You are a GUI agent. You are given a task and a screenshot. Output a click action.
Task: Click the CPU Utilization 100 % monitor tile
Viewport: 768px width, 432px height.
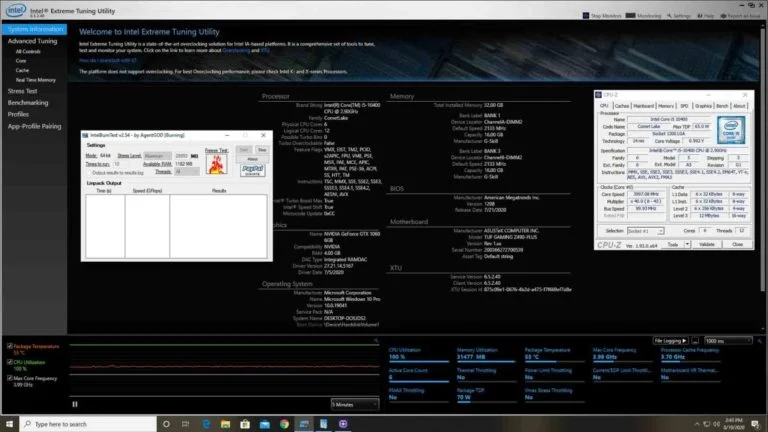[x=419, y=354]
